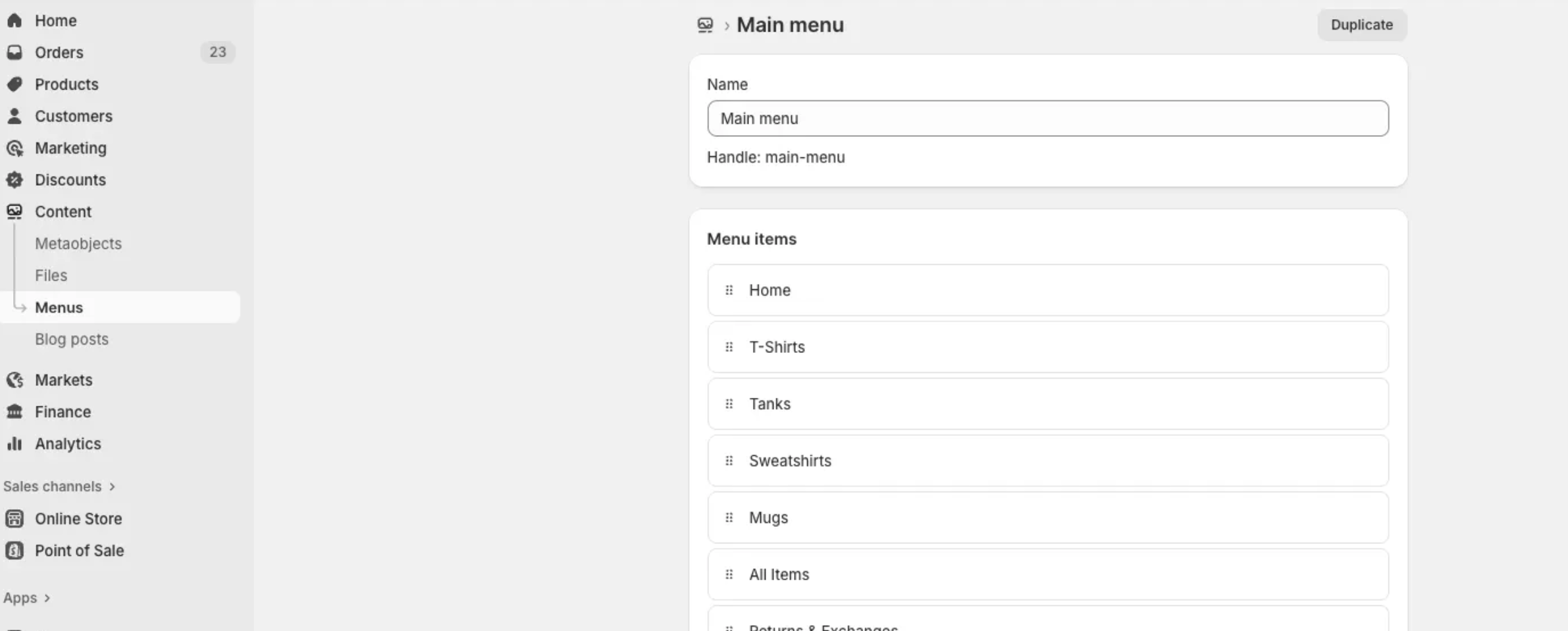Open Blog posts in Content submenu
The image size is (1568, 631).
coord(72,339)
